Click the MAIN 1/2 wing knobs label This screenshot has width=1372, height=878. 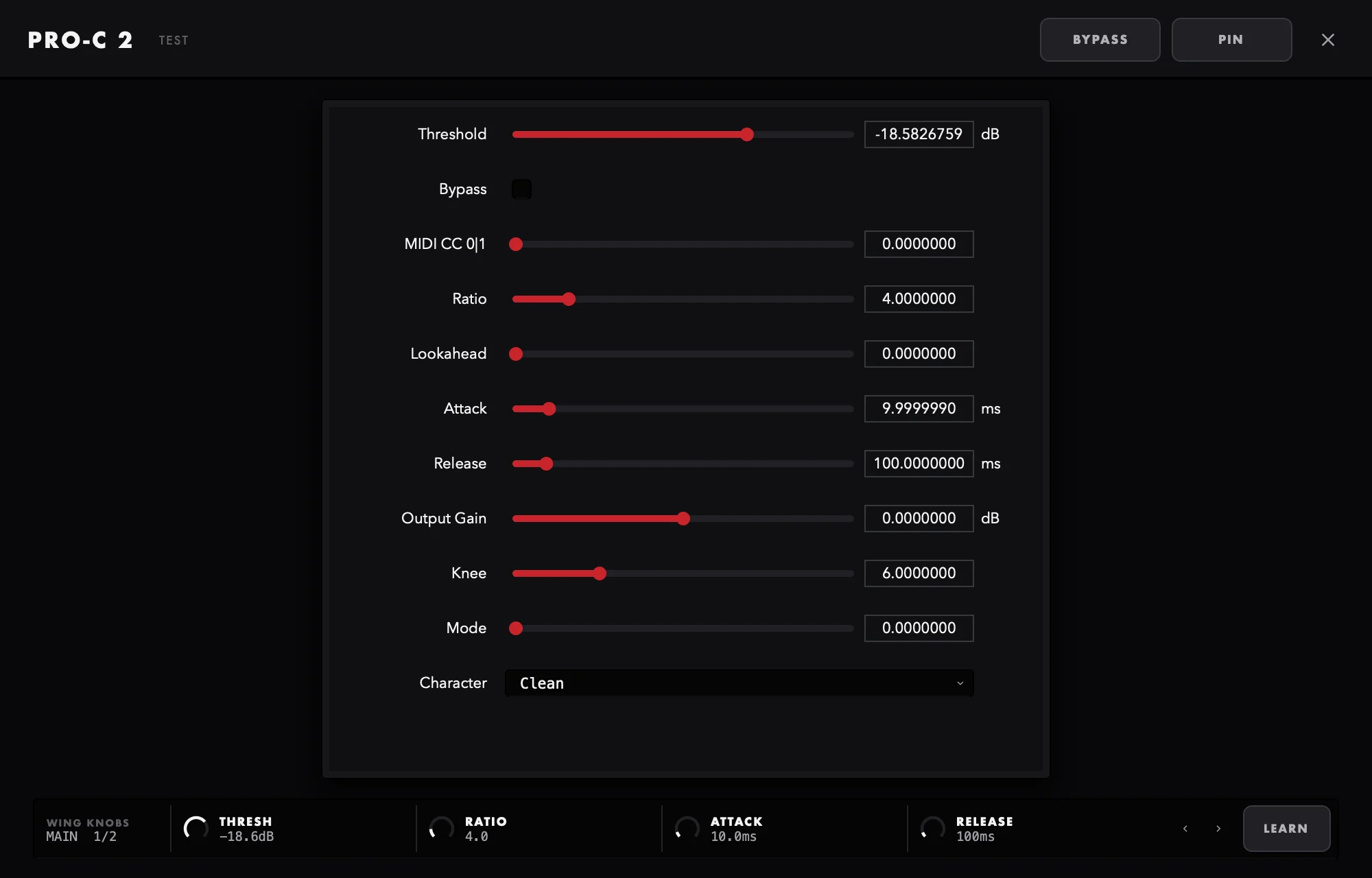pos(81,837)
